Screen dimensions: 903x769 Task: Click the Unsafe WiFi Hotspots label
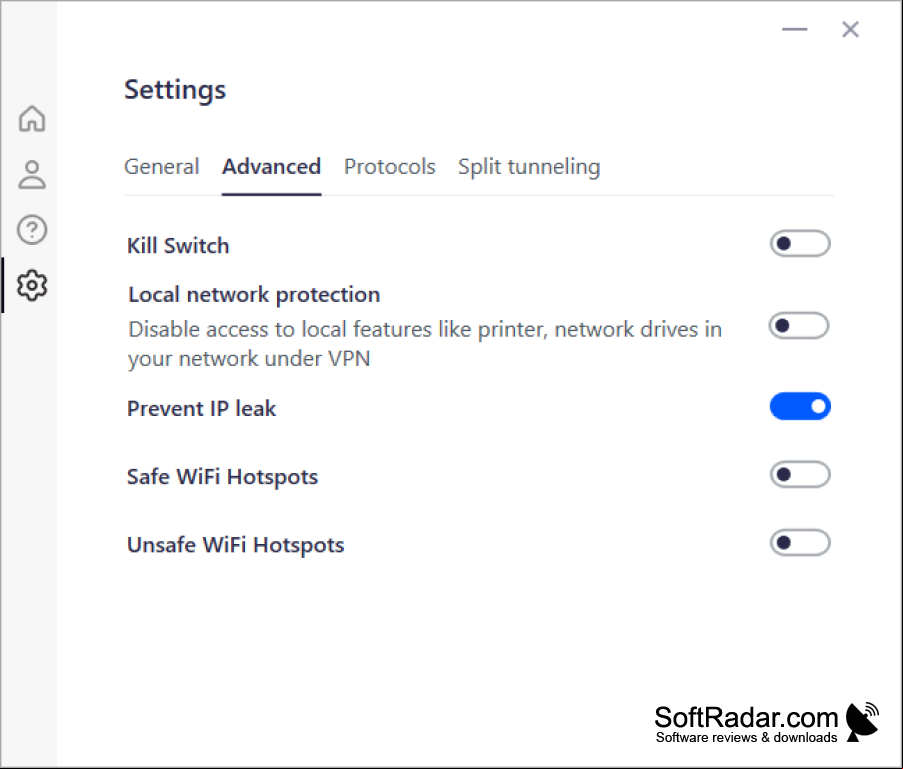(236, 545)
